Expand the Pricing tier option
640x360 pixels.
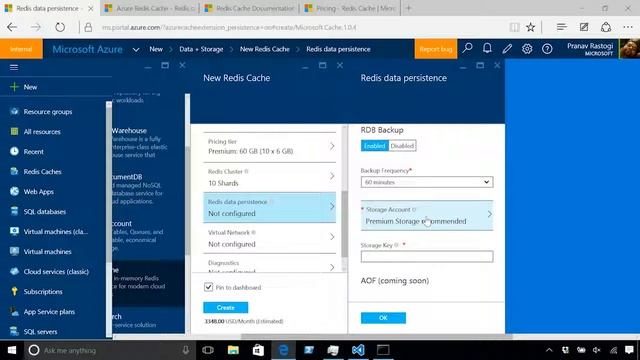tap(269, 147)
